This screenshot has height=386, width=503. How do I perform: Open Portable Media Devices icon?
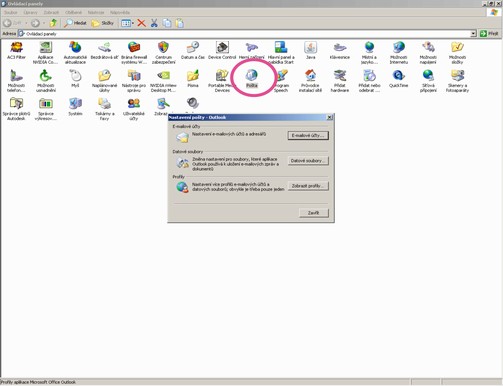coord(222,76)
